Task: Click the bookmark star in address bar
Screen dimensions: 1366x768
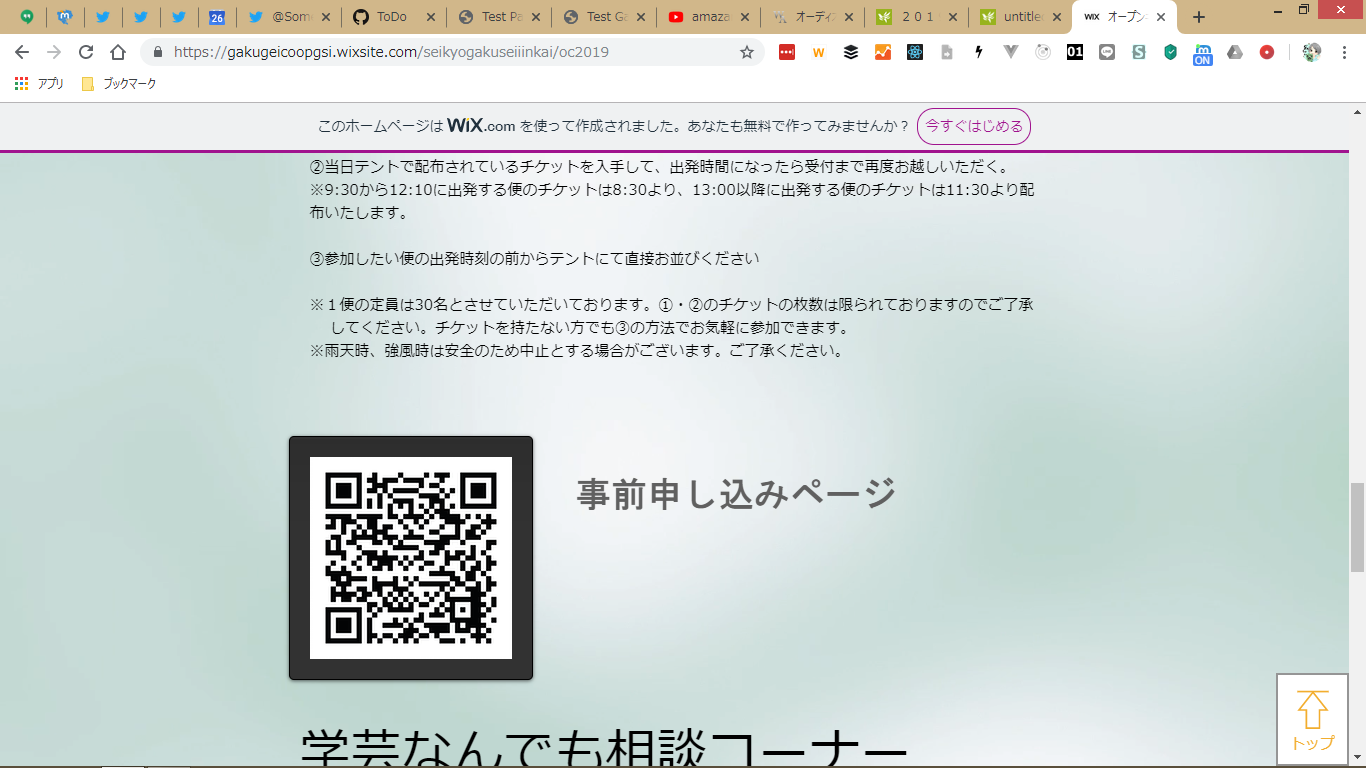Action: (x=746, y=53)
